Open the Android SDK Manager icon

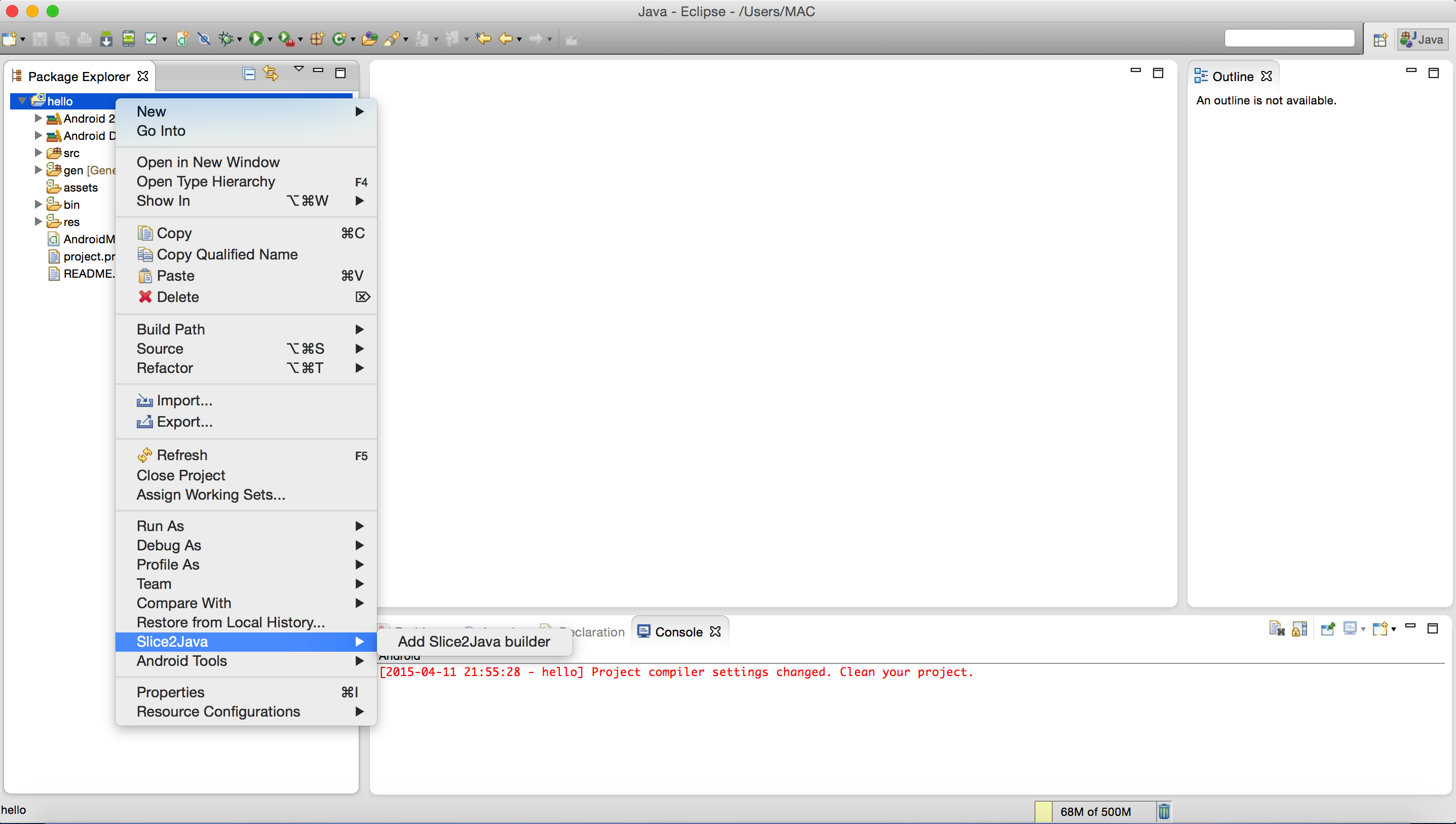pyautogui.click(x=106, y=39)
